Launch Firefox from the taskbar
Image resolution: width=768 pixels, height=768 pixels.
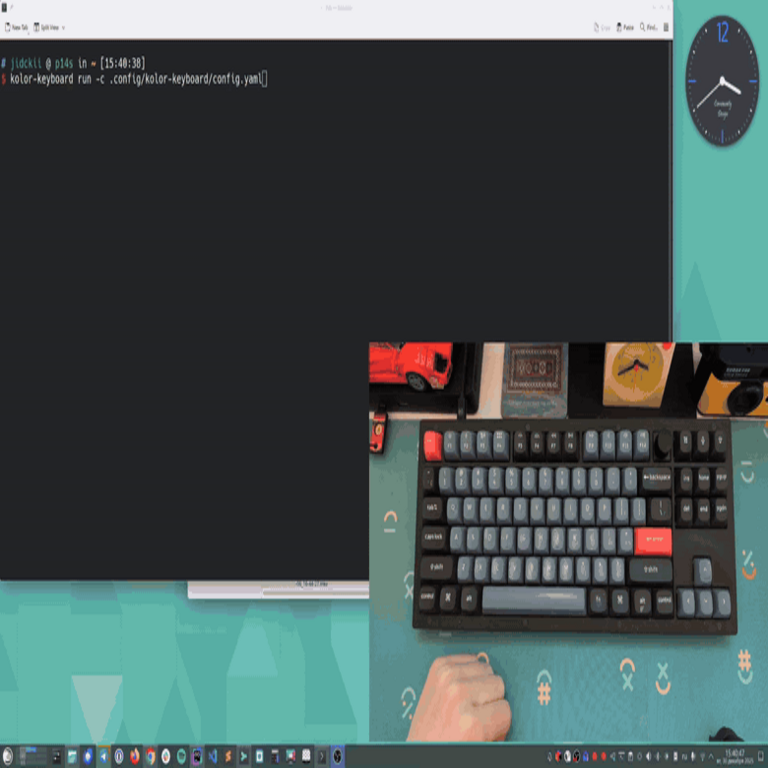pos(135,757)
